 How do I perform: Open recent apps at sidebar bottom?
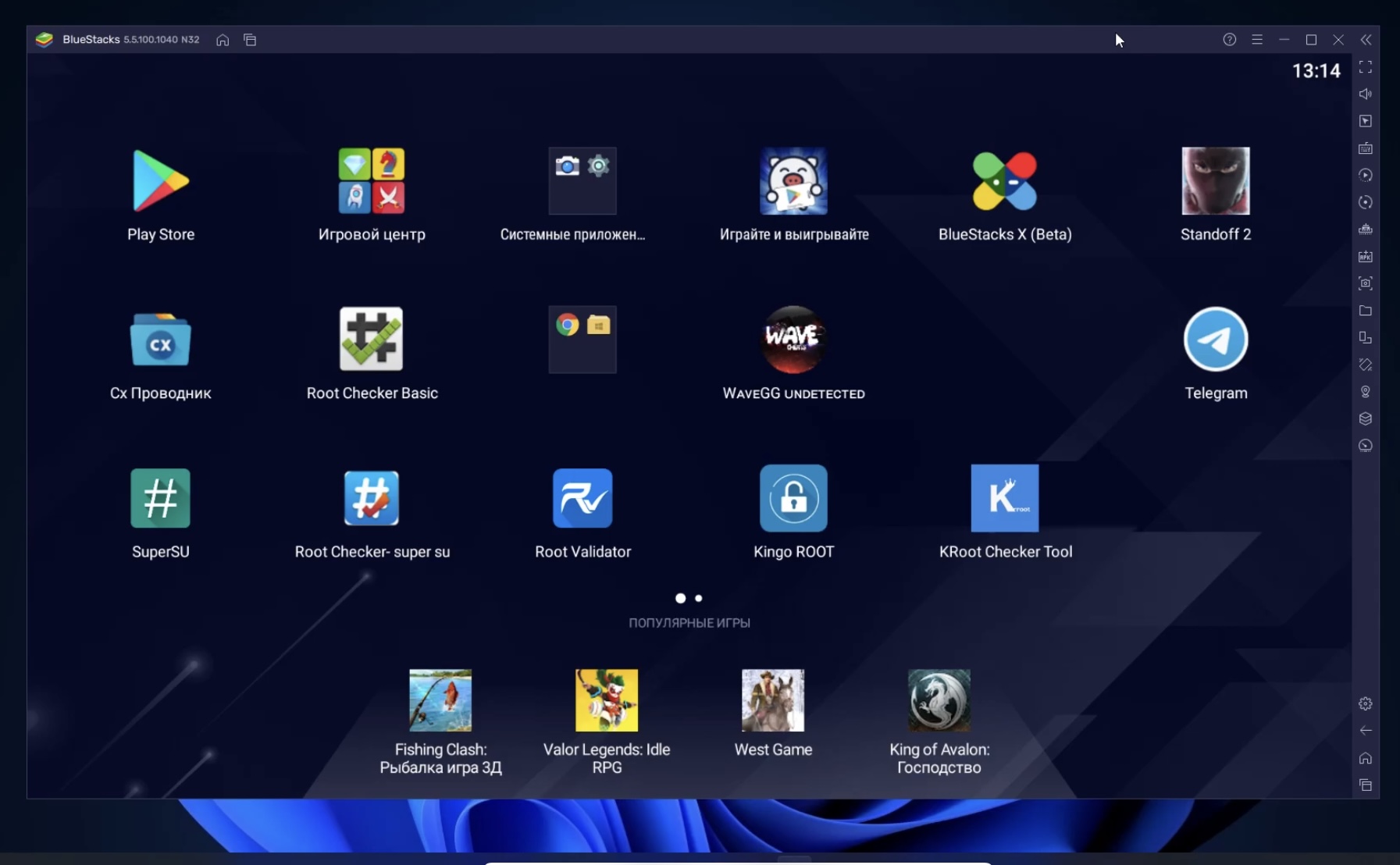pos(1366,785)
